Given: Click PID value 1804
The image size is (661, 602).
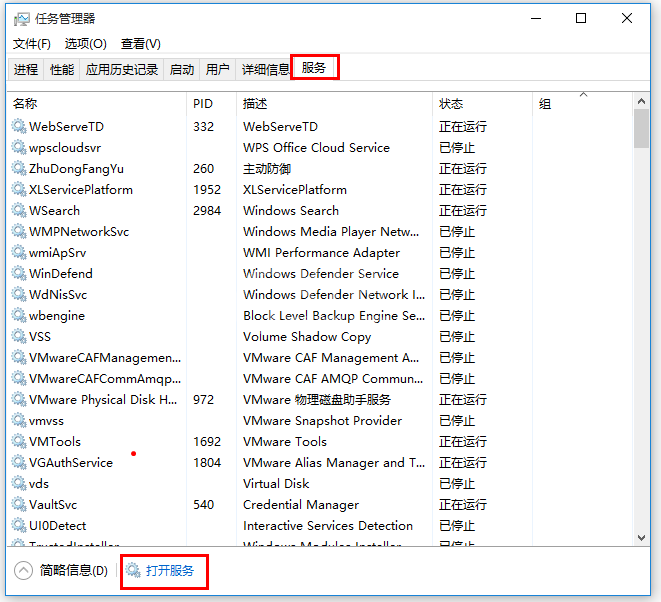Looking at the screenshot, I should click(207, 462).
